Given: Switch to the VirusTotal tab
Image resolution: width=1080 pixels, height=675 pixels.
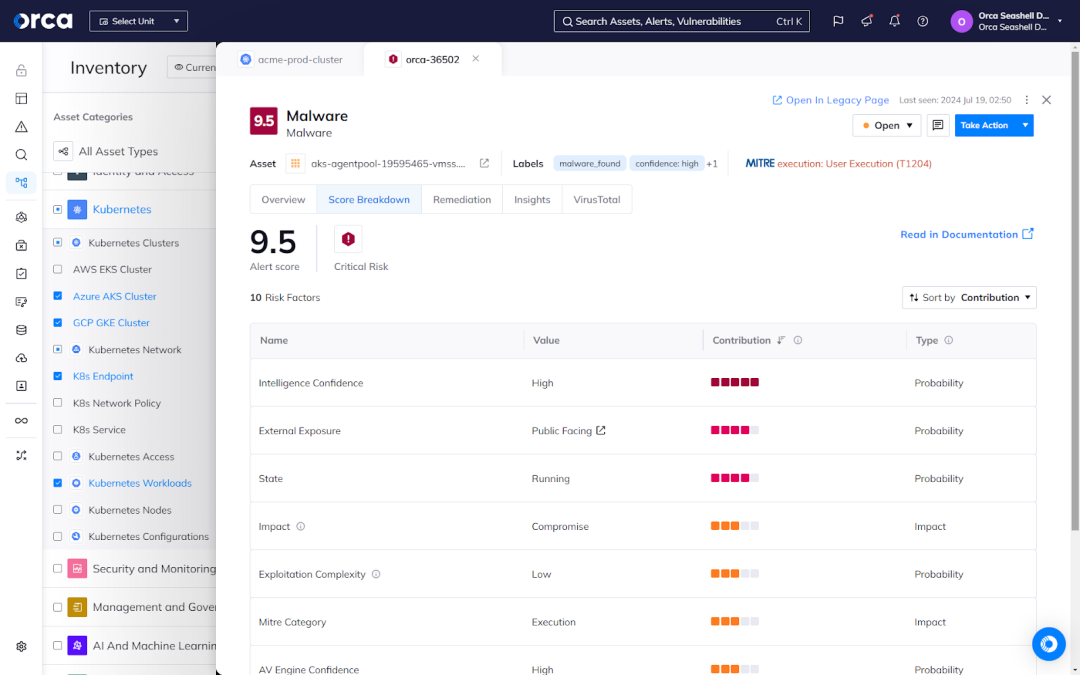Looking at the screenshot, I should tap(596, 199).
